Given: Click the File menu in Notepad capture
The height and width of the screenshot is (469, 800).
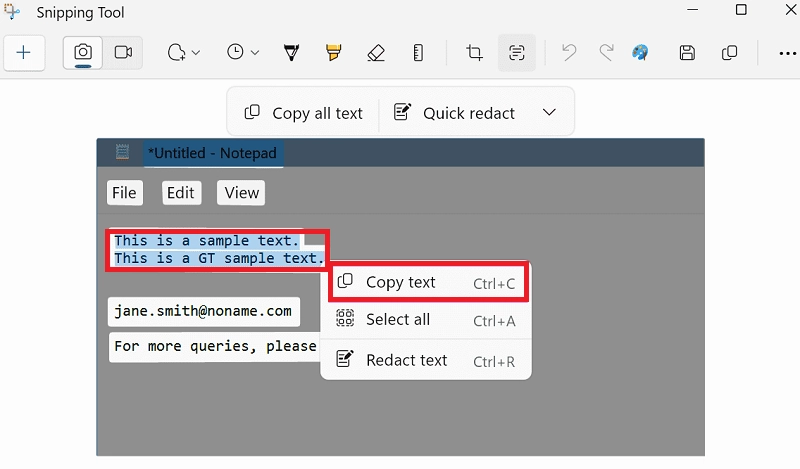Looking at the screenshot, I should (124, 193).
